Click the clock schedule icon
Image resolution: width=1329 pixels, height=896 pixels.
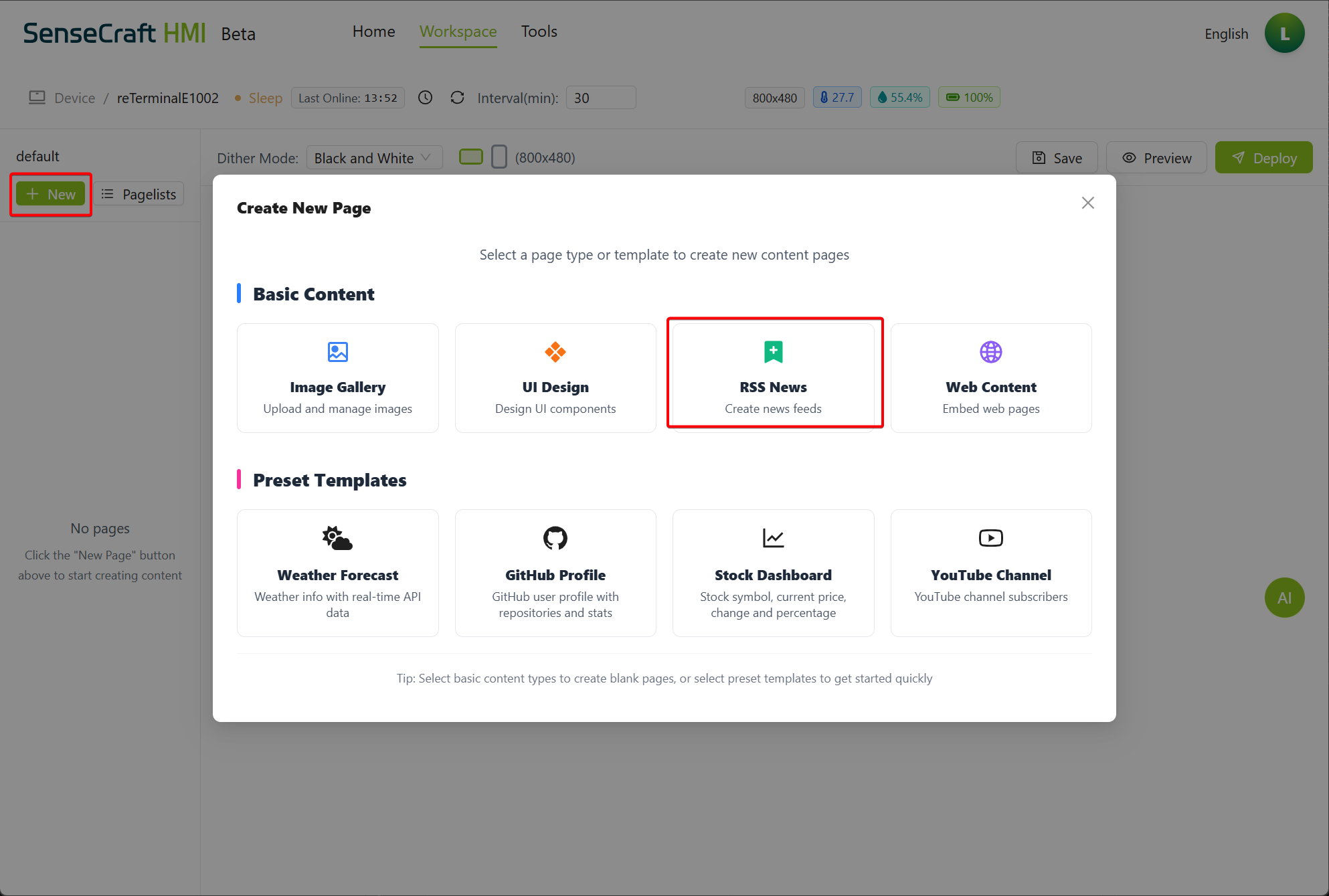pos(425,98)
